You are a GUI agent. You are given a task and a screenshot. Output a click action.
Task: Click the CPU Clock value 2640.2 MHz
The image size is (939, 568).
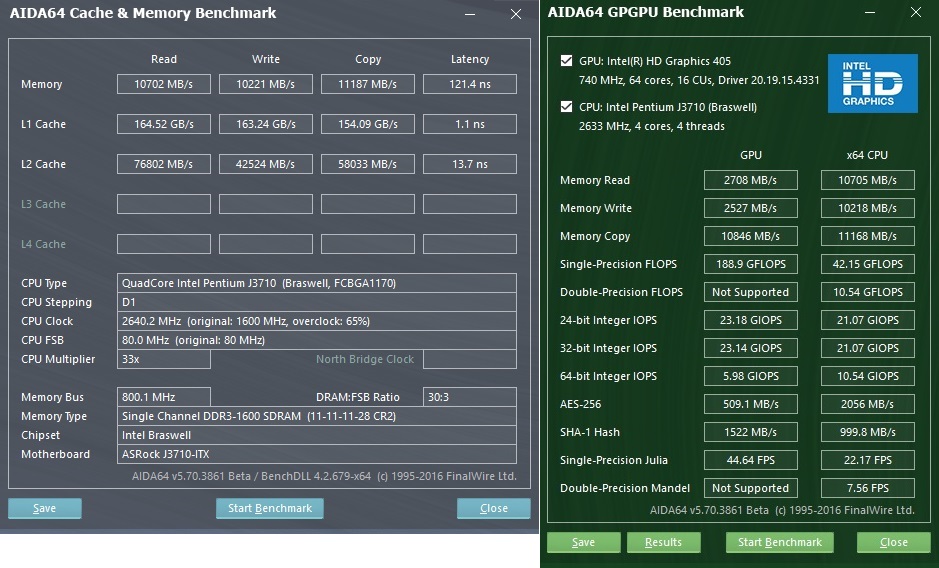pos(317,321)
